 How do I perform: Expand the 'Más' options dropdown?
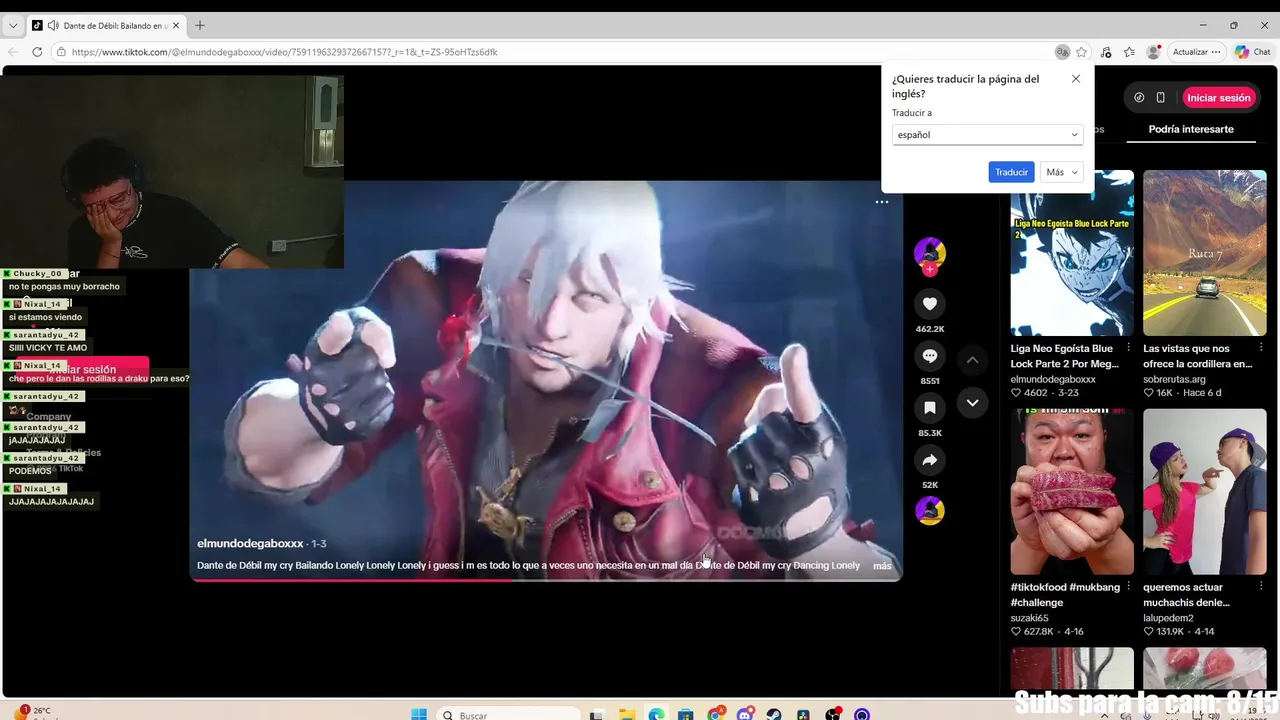click(1062, 172)
